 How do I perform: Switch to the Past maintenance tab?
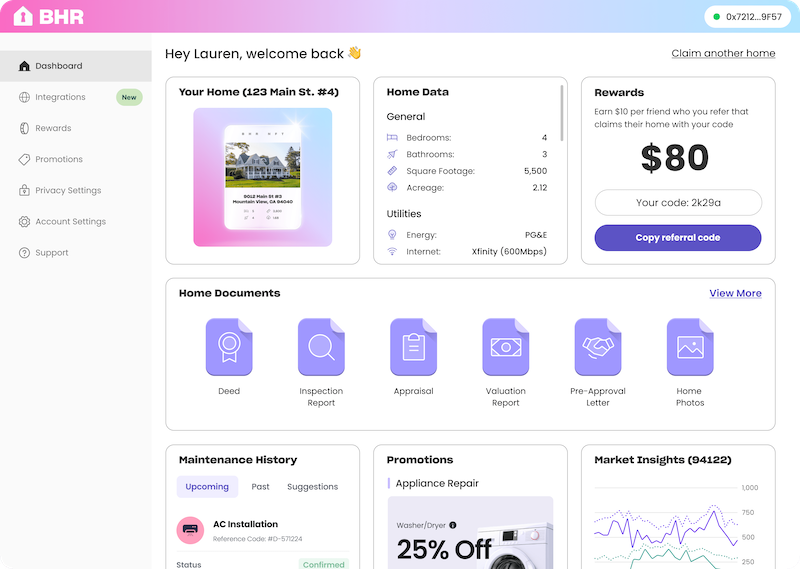click(260, 487)
